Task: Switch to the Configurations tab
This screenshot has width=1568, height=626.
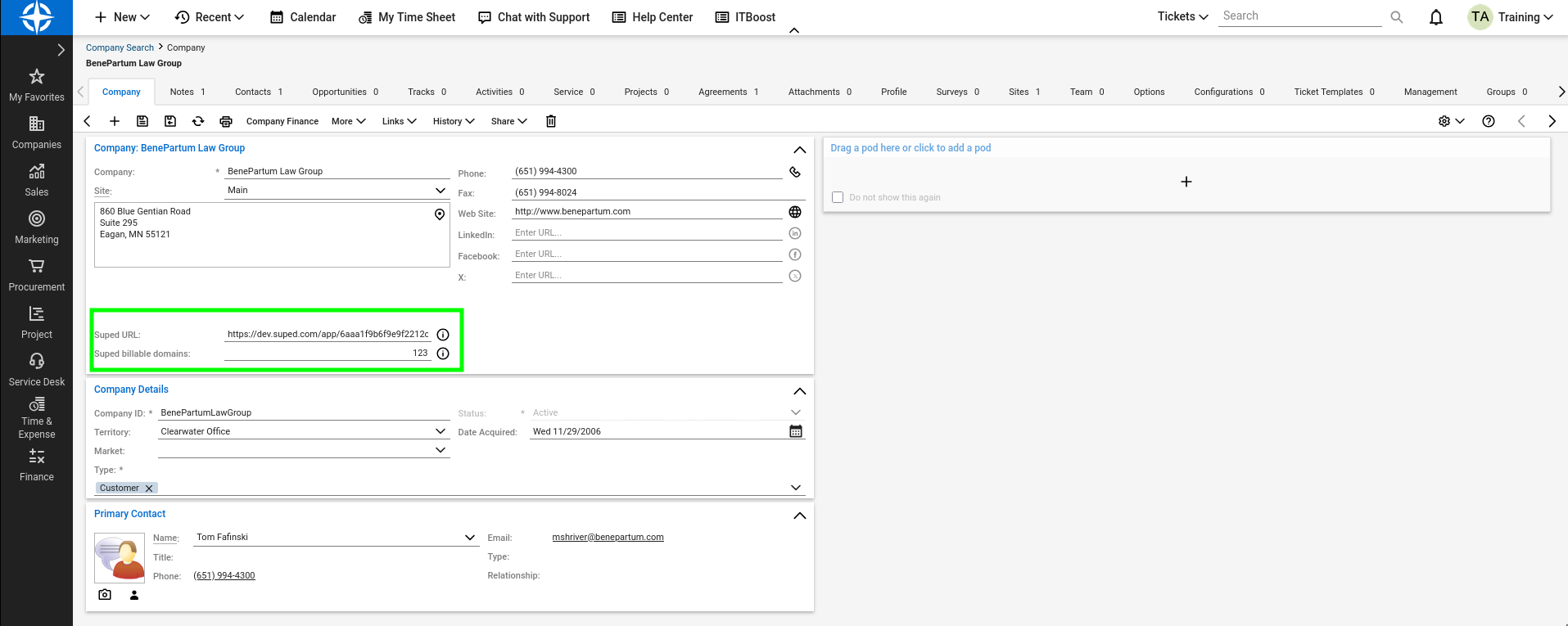Action: point(1229,92)
